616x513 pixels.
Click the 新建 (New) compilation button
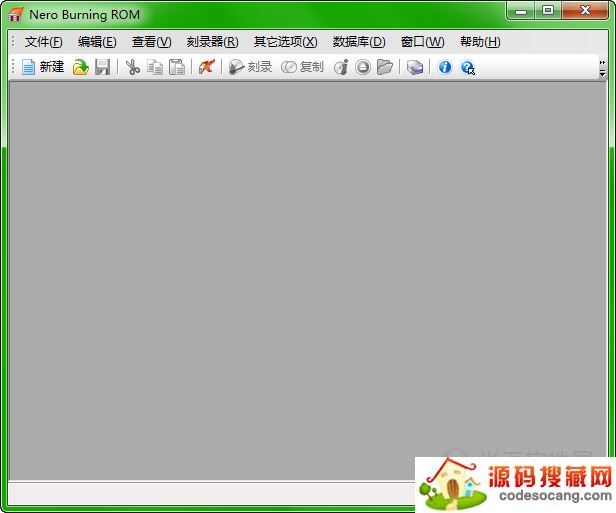(42, 67)
